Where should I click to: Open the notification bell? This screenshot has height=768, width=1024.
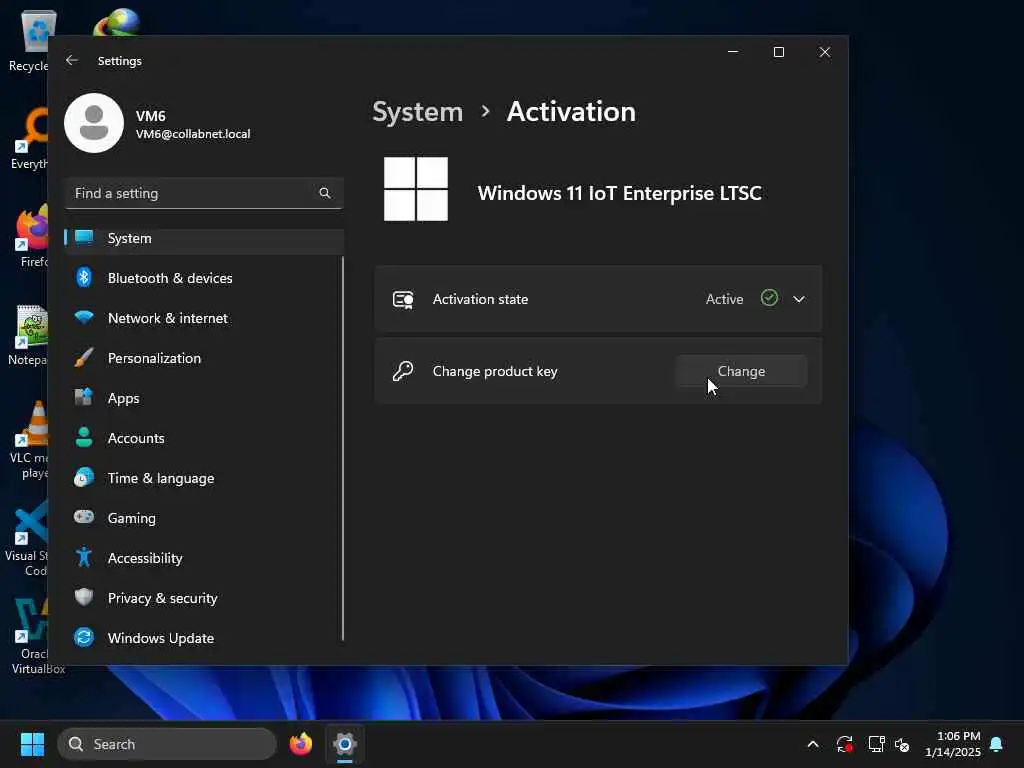point(997,744)
